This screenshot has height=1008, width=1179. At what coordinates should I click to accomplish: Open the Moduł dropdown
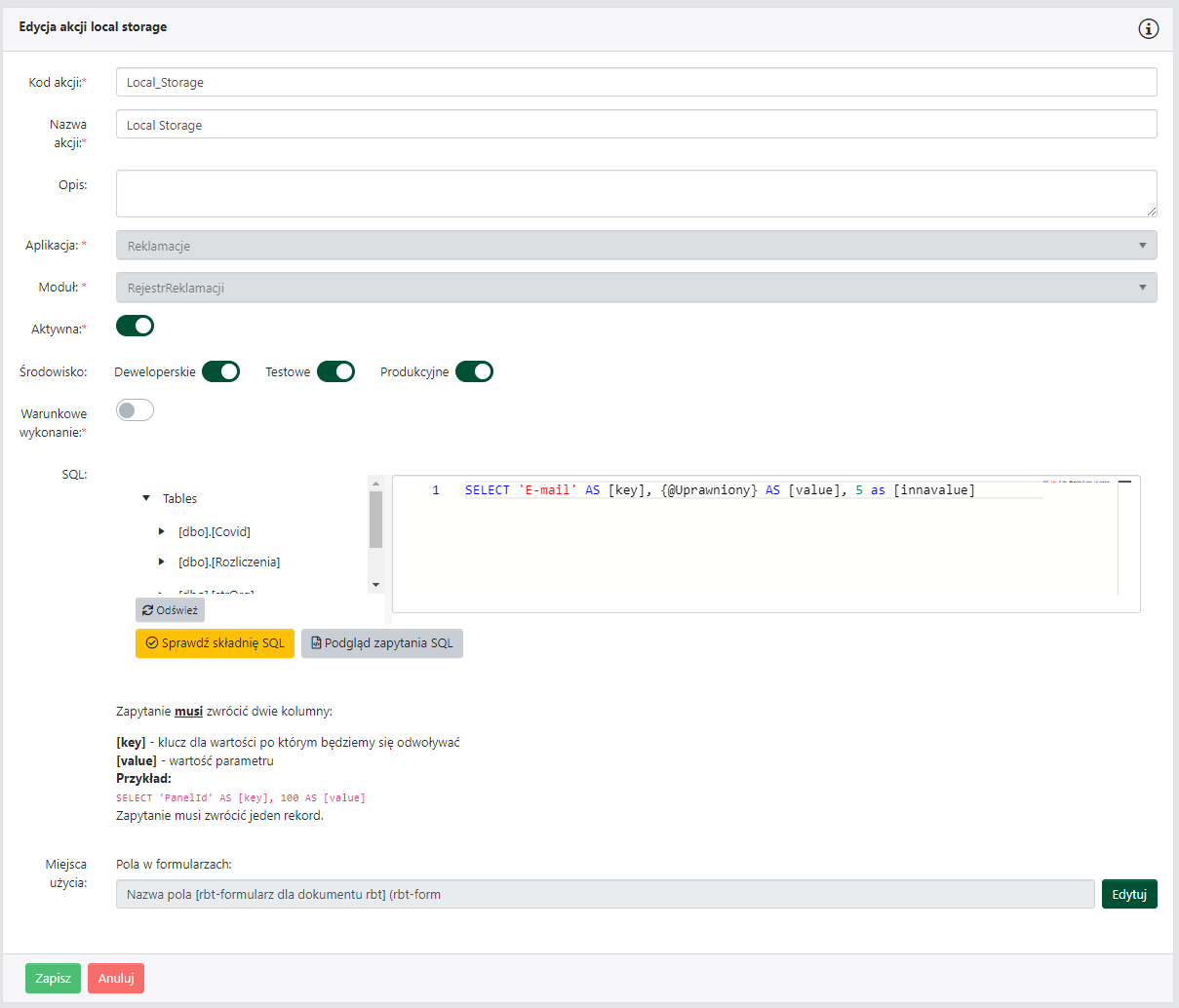pyautogui.click(x=636, y=288)
